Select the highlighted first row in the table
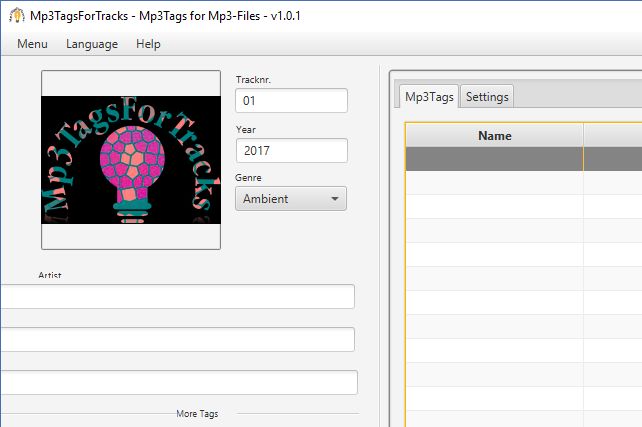This screenshot has width=642, height=427. [524, 159]
